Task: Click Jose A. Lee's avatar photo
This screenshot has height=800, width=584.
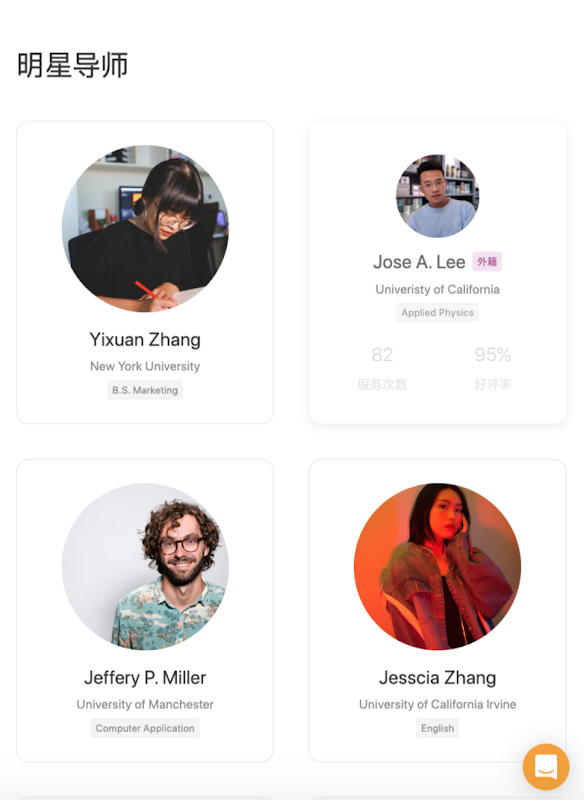Action: pos(438,196)
